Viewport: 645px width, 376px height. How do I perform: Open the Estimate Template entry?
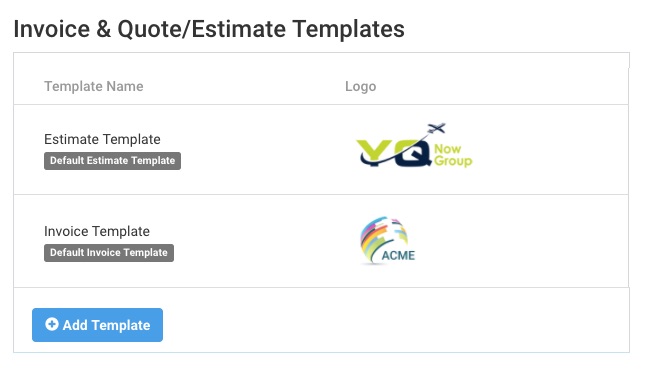[102, 139]
